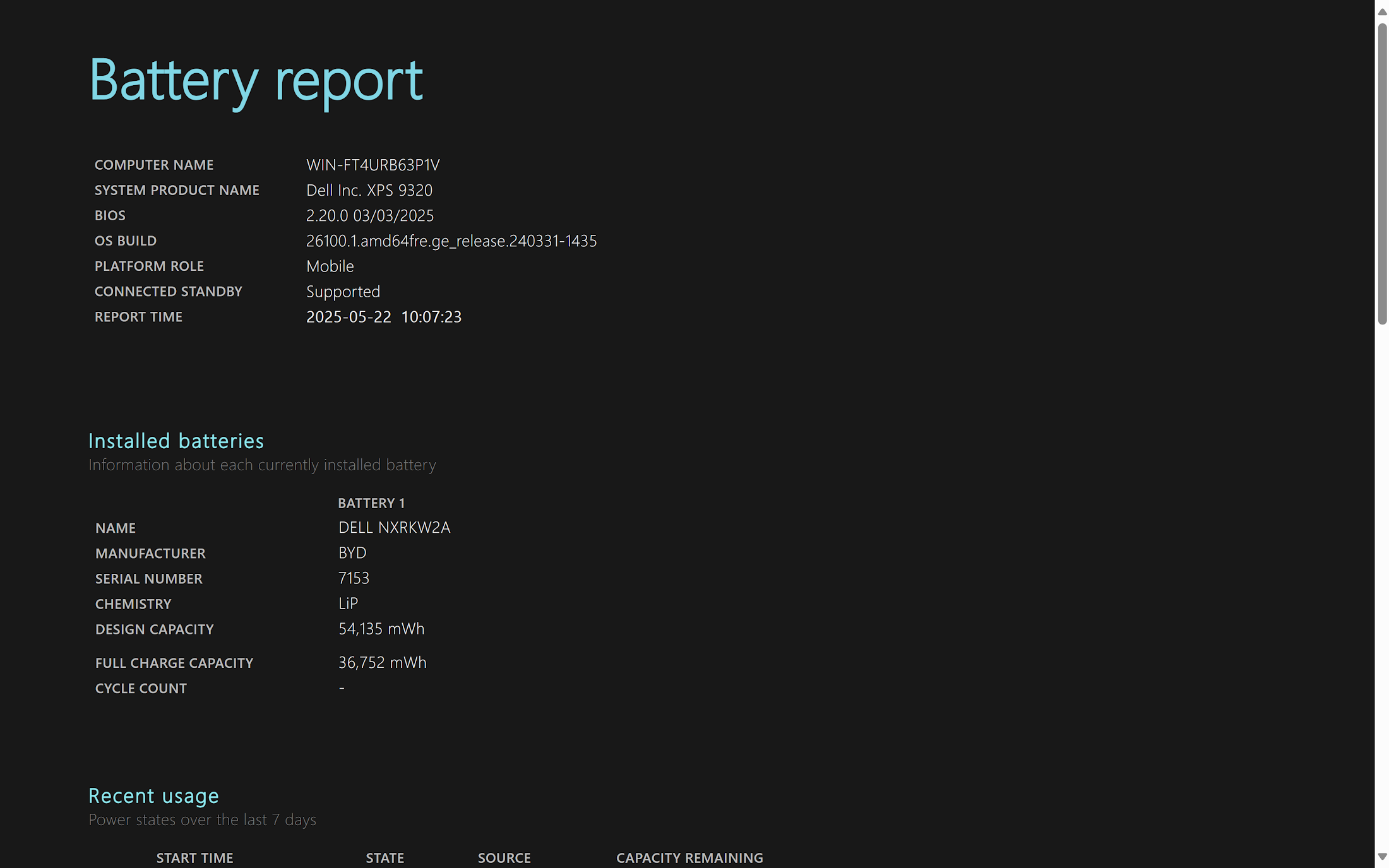The width and height of the screenshot is (1389, 868).
Task: Click the vertical scrollbar thumb
Action: [x=1382, y=174]
